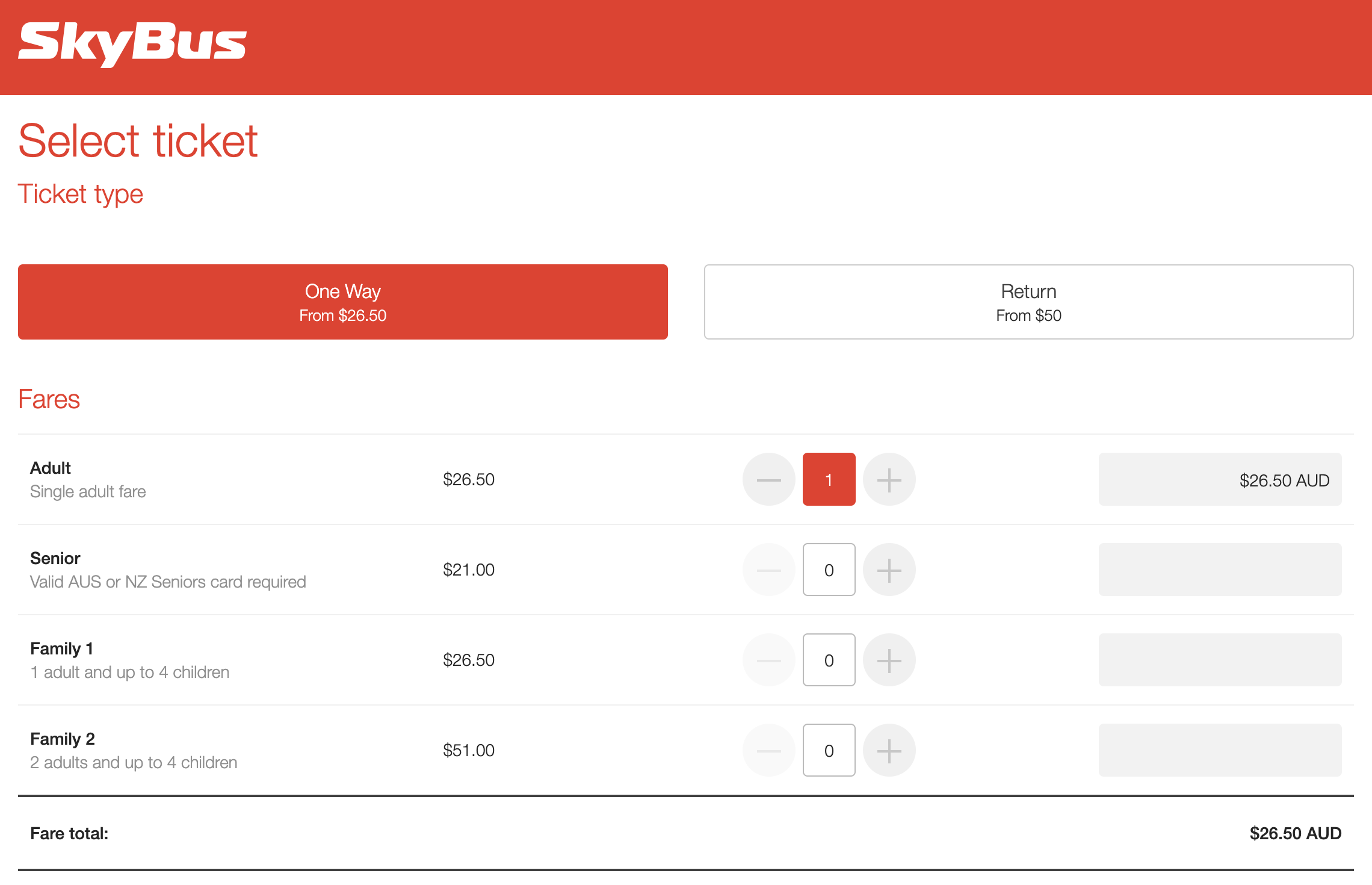The width and height of the screenshot is (1372, 885).
Task: Add a Family 2 ticket with plus
Action: coord(889,751)
